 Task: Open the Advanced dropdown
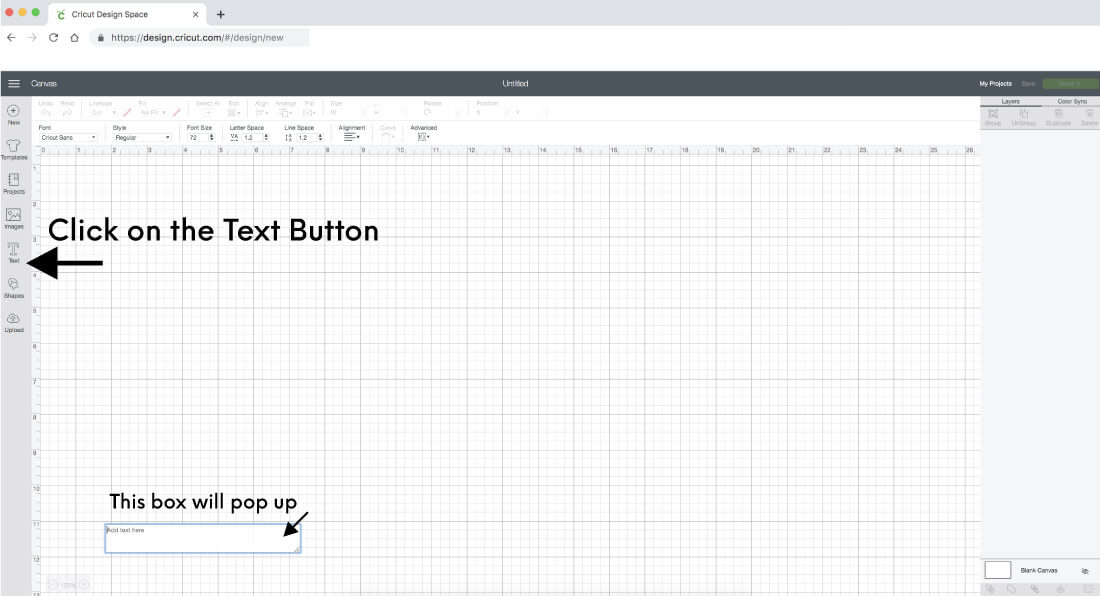click(423, 137)
